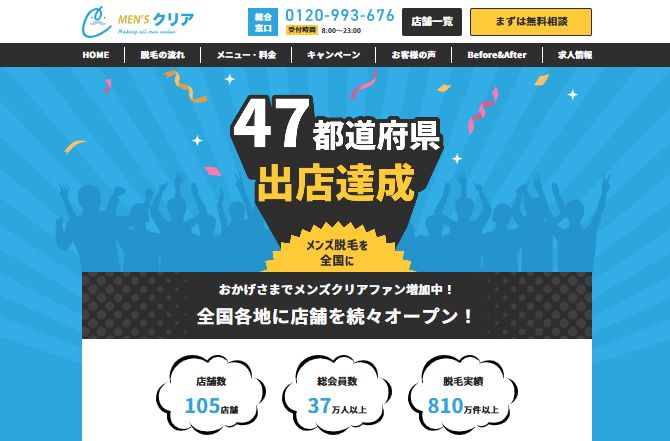The height and width of the screenshot is (441, 670).
Task: Click the 総合窓口 blue badge
Action: 263,22
